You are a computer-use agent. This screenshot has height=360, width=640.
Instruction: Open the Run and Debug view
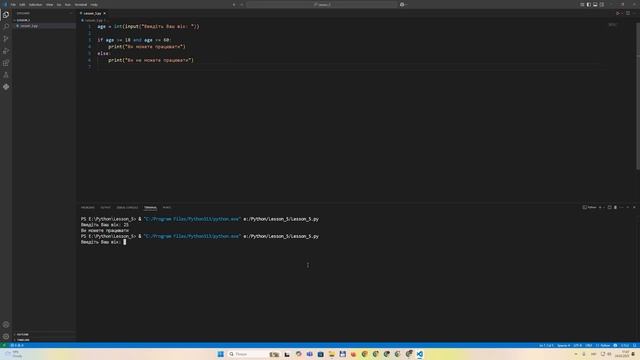point(6,51)
